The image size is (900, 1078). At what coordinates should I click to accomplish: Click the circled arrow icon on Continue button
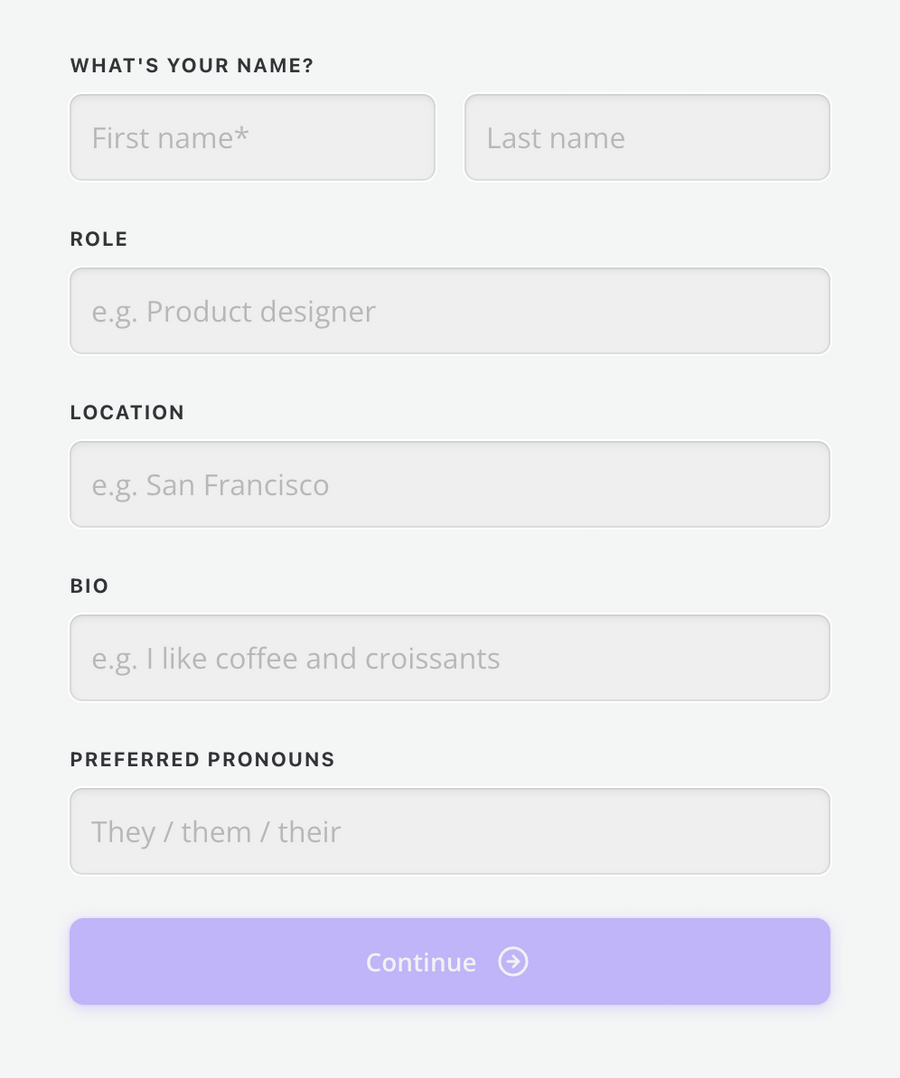point(514,962)
